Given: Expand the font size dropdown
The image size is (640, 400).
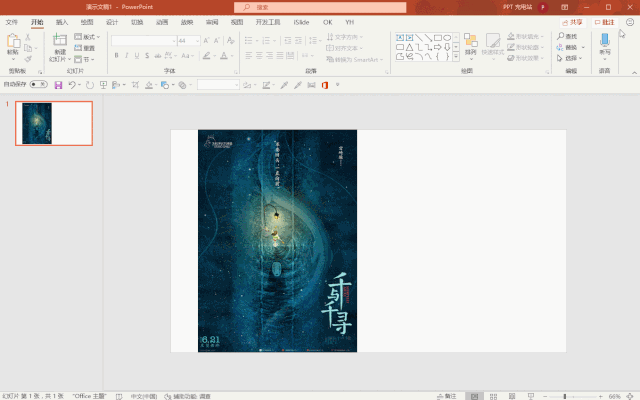Looking at the screenshot, I should (196, 41).
